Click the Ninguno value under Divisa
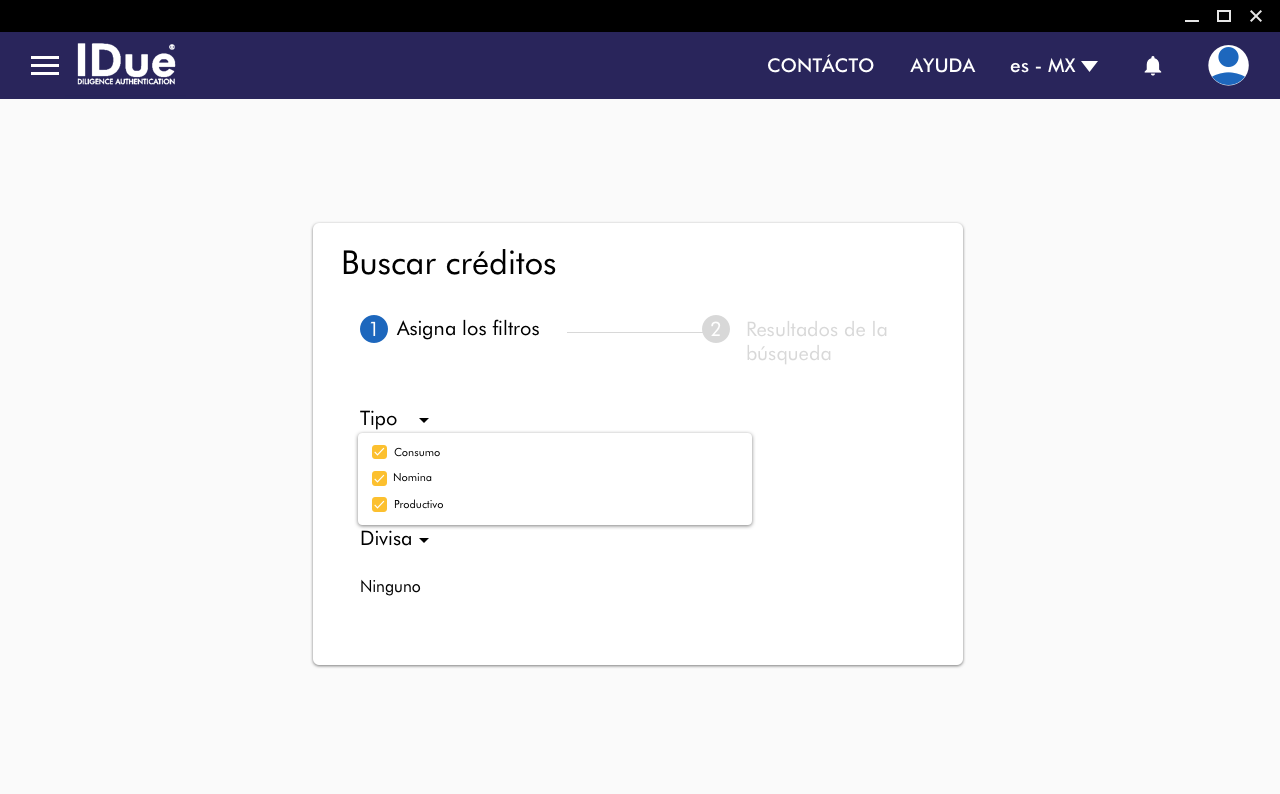The width and height of the screenshot is (1280, 794). pyautogui.click(x=390, y=587)
